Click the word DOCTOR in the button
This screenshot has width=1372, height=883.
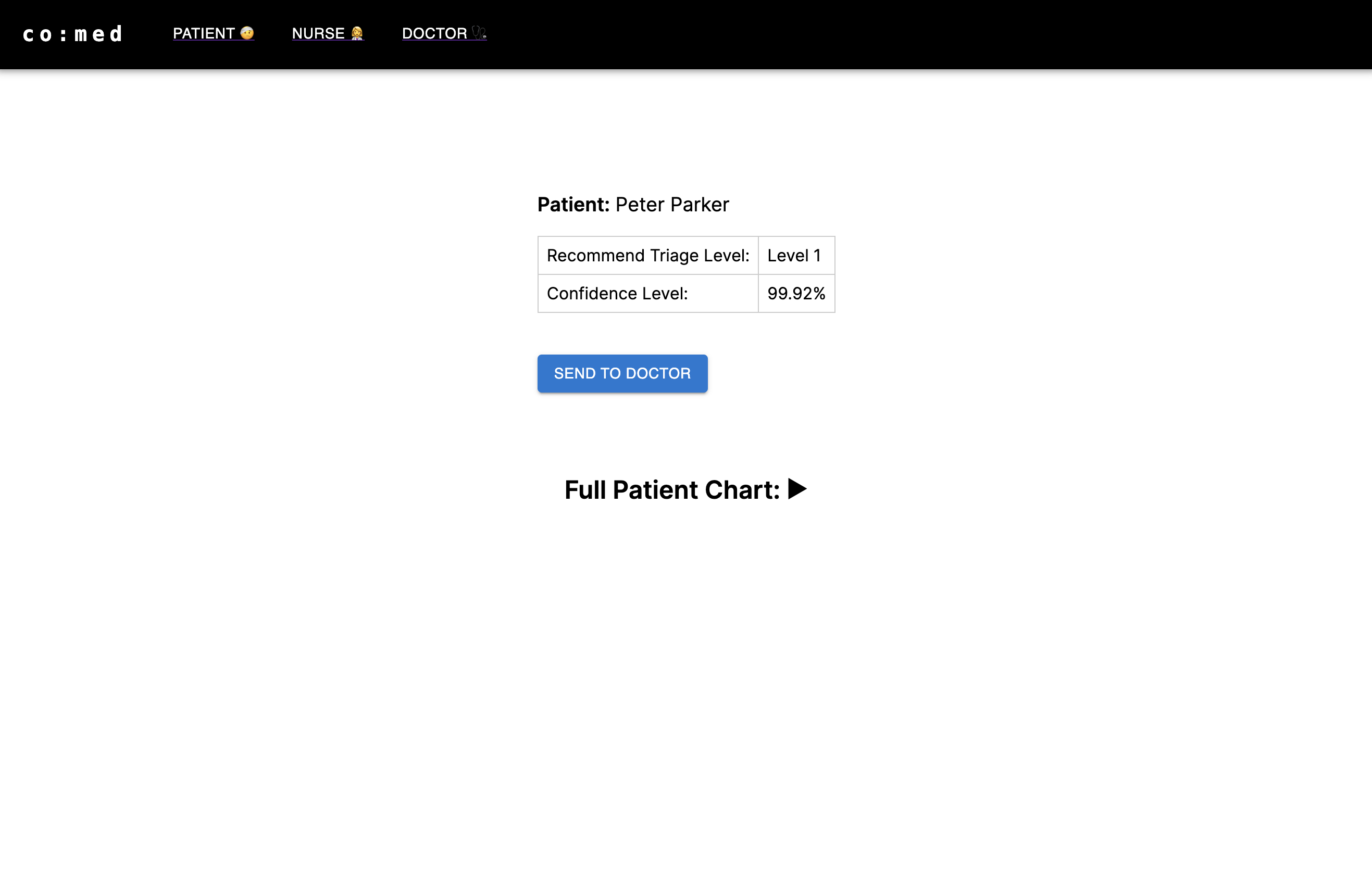coord(658,373)
